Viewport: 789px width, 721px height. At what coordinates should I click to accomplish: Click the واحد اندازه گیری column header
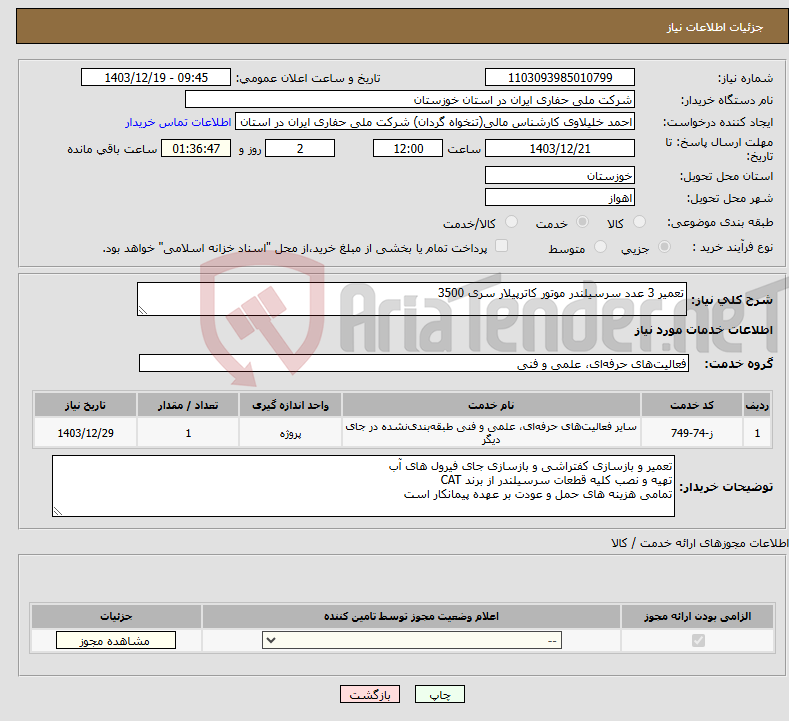(290, 406)
